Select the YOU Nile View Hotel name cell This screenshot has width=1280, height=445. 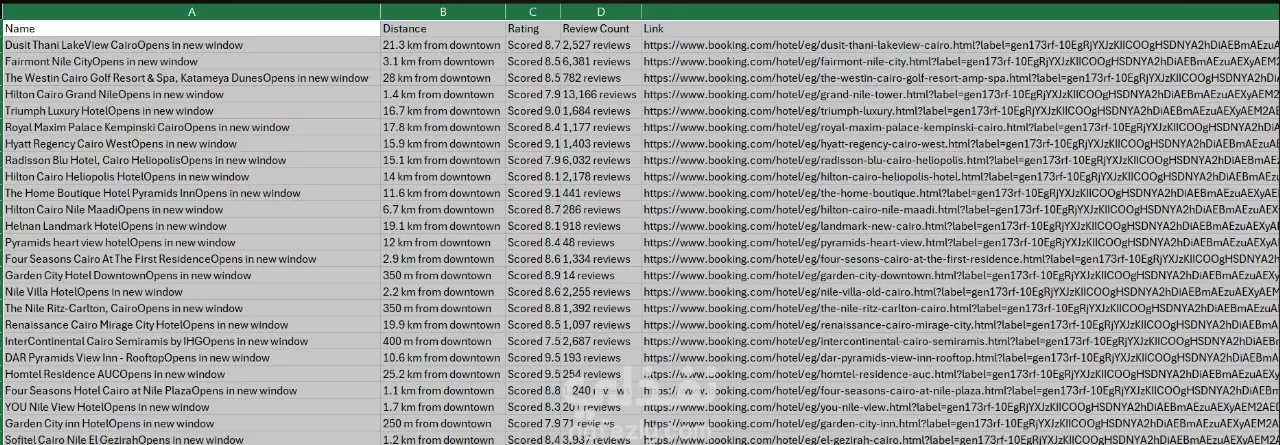pyautogui.click(x=191, y=408)
